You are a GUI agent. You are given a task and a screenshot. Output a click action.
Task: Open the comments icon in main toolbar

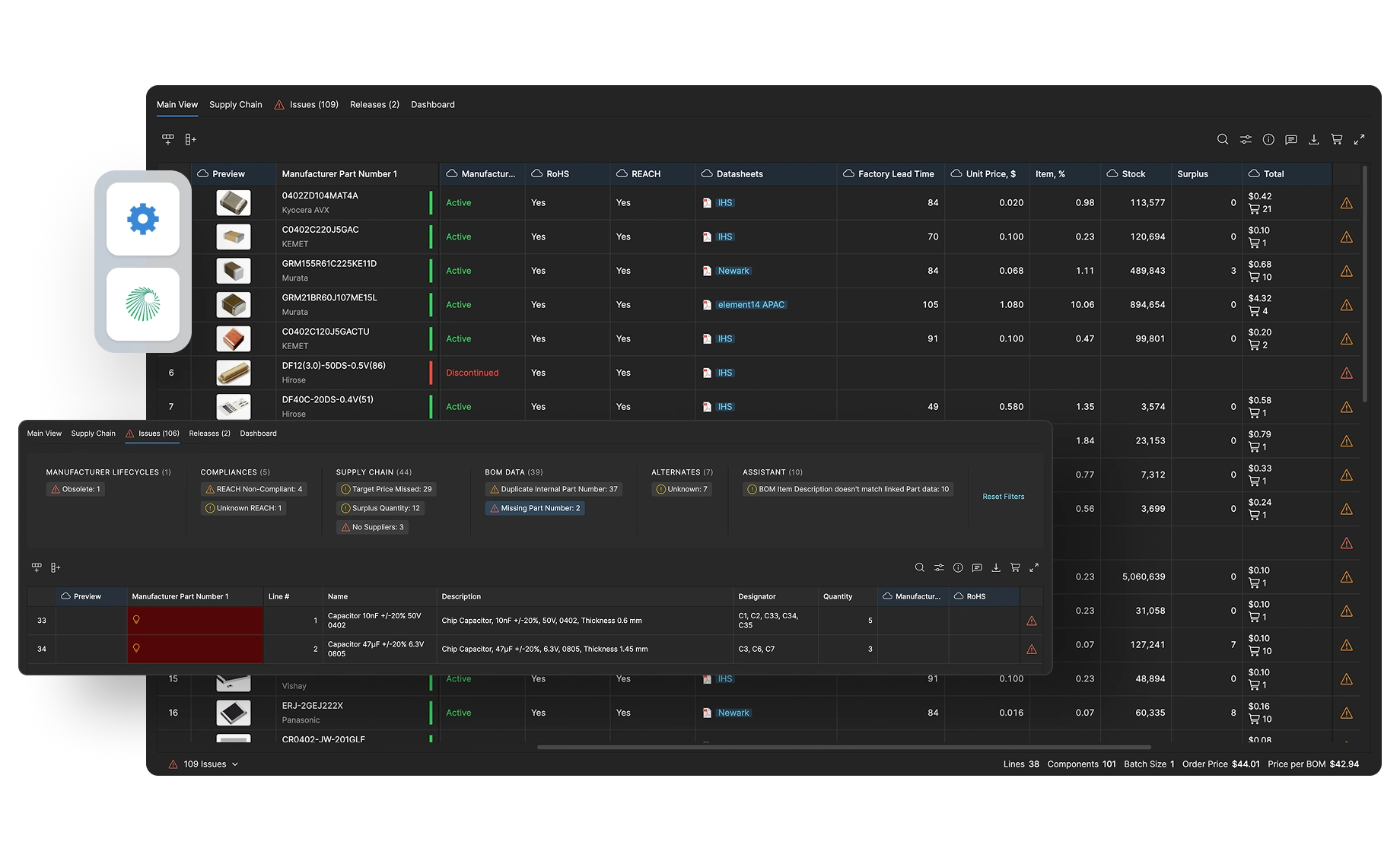(1291, 139)
